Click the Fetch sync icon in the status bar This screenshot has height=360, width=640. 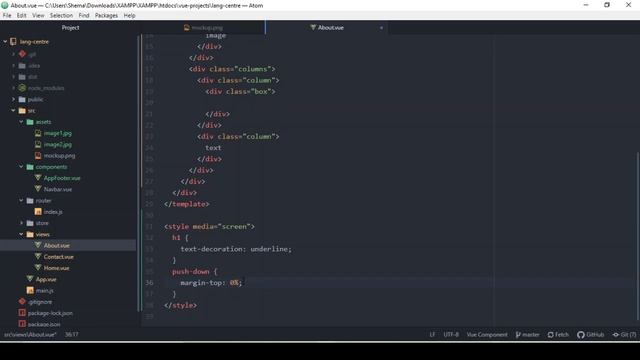pos(551,335)
